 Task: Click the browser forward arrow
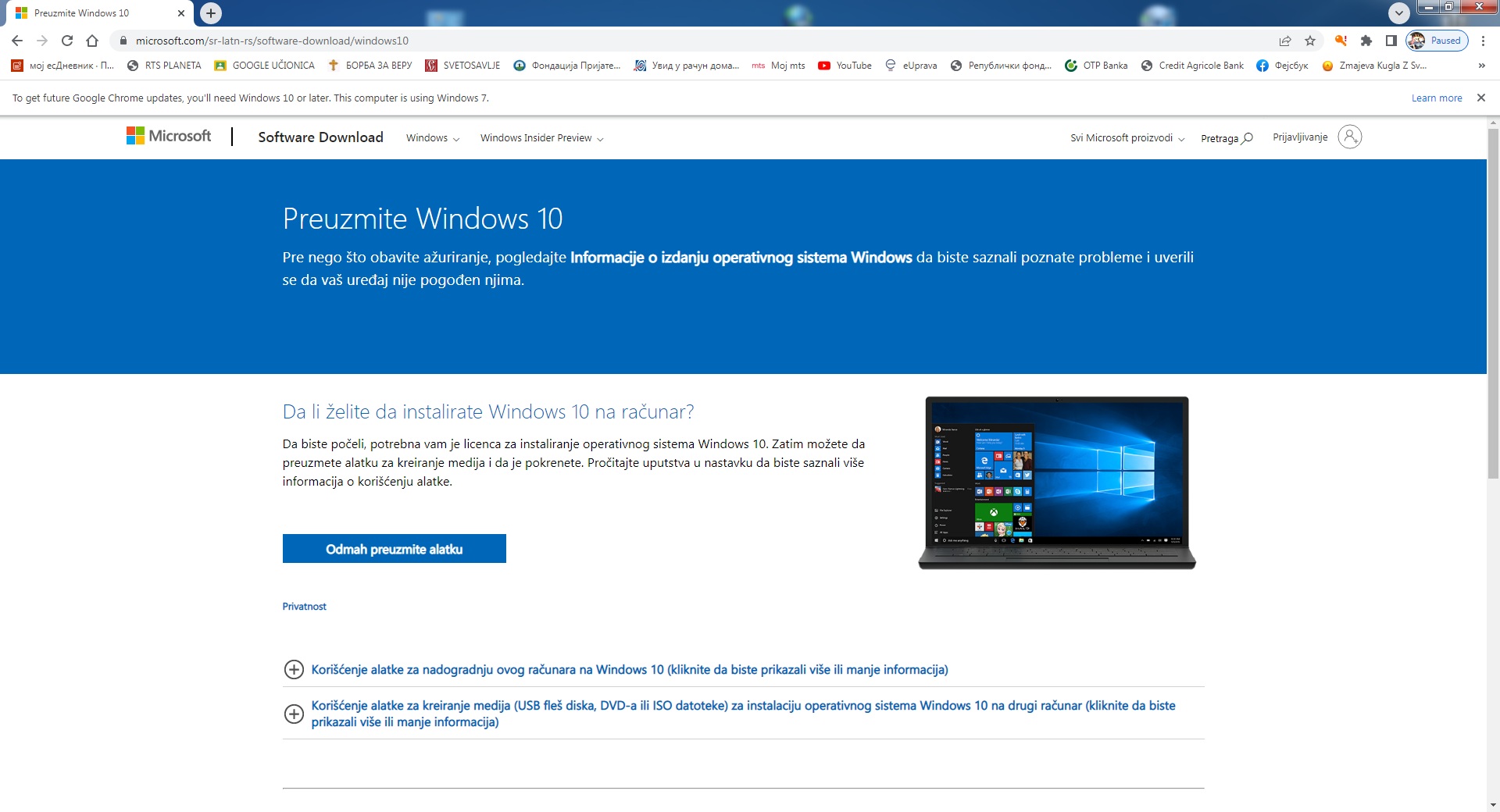coord(42,41)
